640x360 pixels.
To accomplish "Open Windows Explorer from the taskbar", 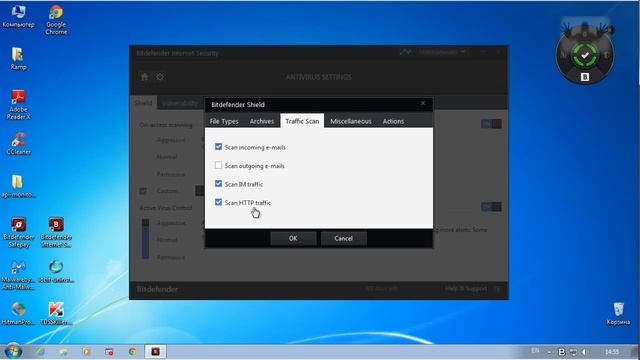I will click(x=63, y=351).
